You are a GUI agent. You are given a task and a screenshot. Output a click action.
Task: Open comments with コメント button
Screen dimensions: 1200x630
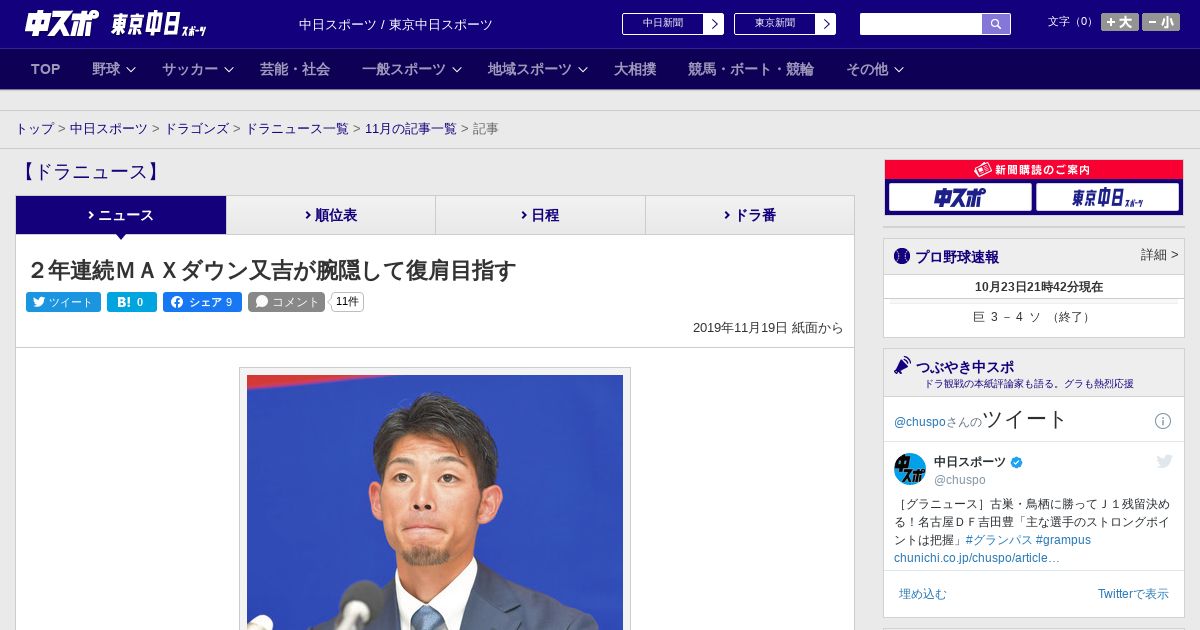(286, 302)
